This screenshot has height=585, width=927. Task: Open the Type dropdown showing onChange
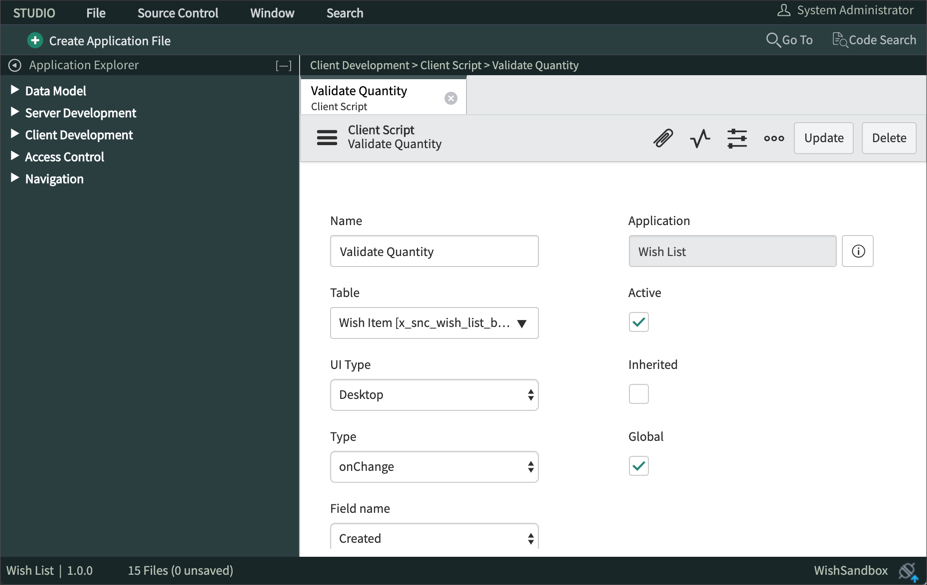[x=434, y=467]
